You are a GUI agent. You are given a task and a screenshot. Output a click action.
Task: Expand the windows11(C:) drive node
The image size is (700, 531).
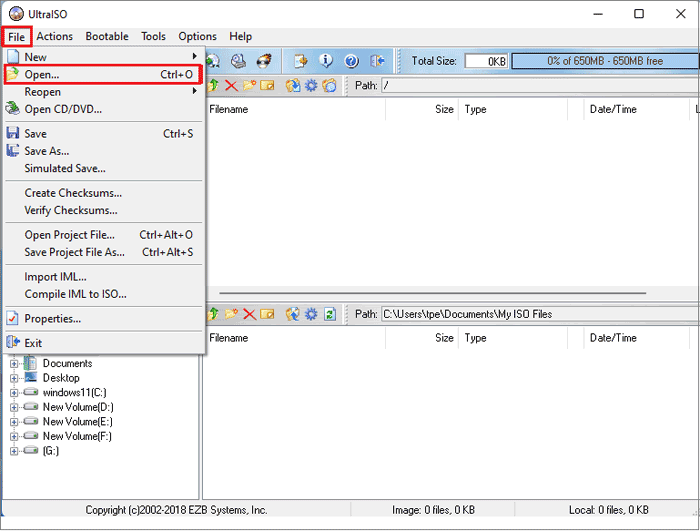pyautogui.click(x=14, y=393)
